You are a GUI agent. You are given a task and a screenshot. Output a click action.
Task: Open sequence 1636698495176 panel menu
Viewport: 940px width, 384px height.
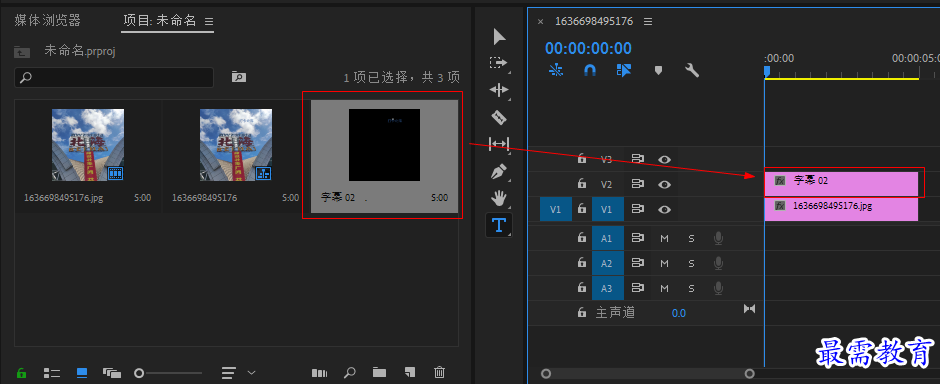tap(647, 22)
